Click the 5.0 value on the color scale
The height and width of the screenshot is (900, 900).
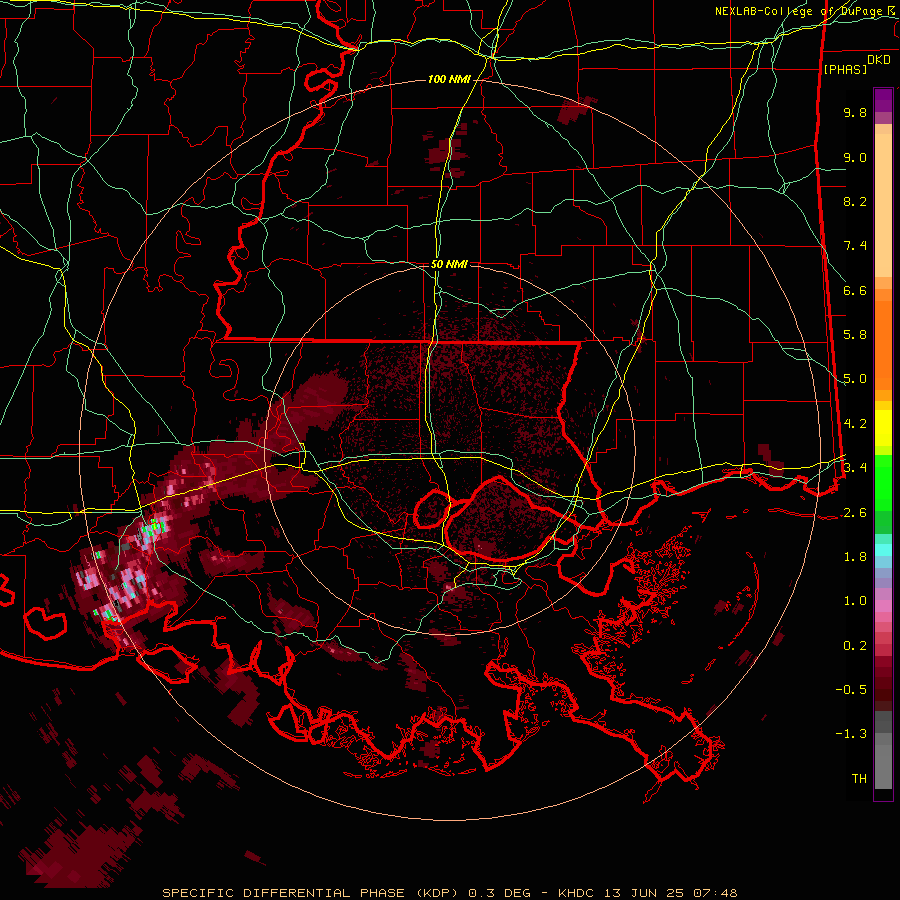click(x=855, y=379)
